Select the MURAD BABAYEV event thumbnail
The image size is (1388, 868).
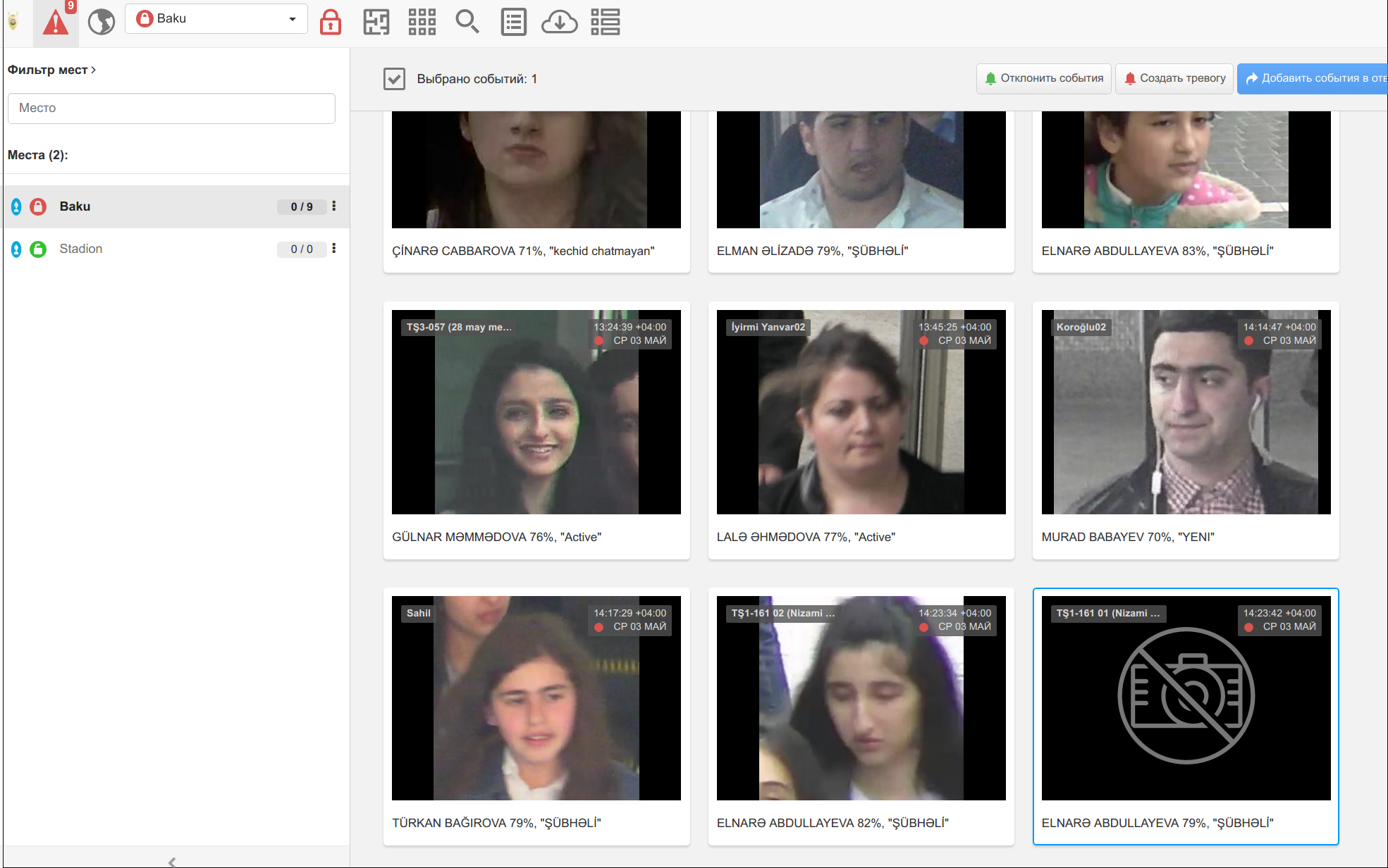pos(1186,412)
